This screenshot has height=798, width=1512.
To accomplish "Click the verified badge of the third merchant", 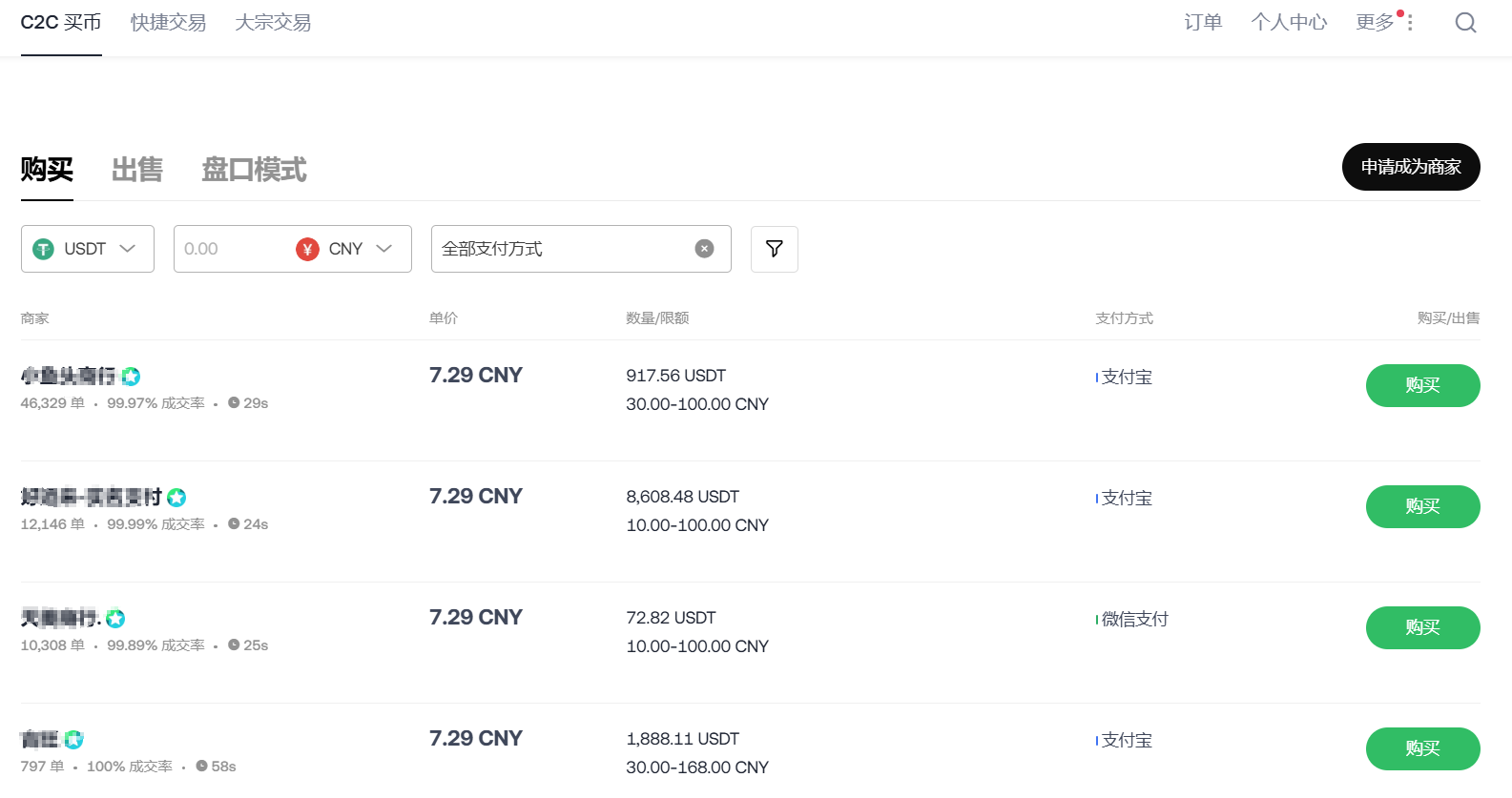I will pos(115,619).
